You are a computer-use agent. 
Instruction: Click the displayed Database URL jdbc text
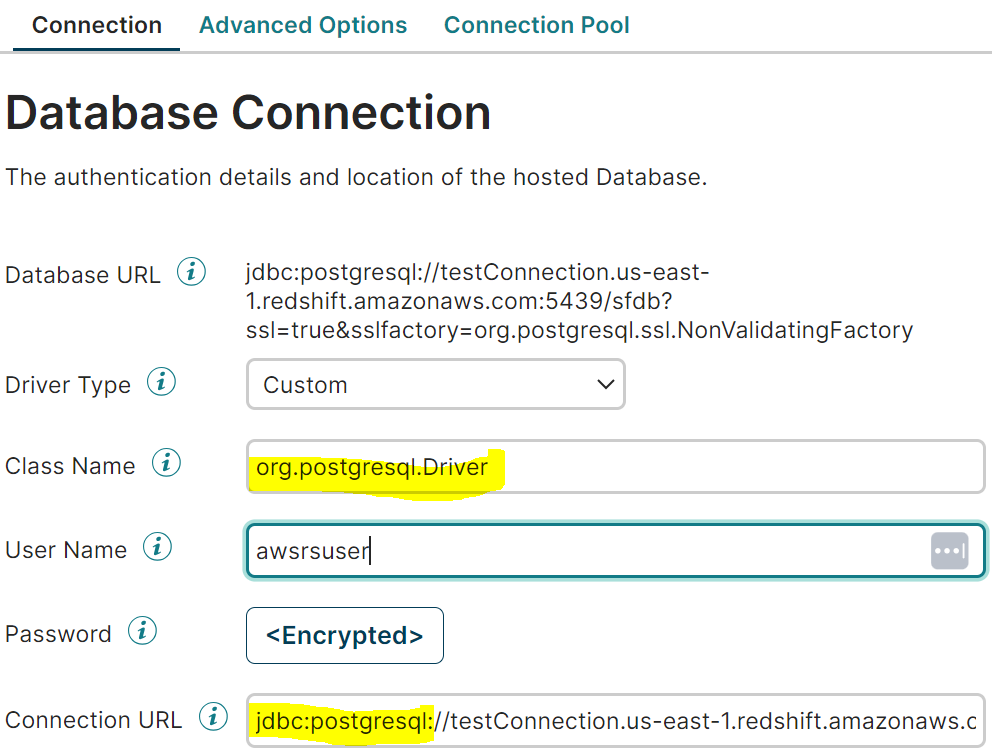tap(578, 301)
